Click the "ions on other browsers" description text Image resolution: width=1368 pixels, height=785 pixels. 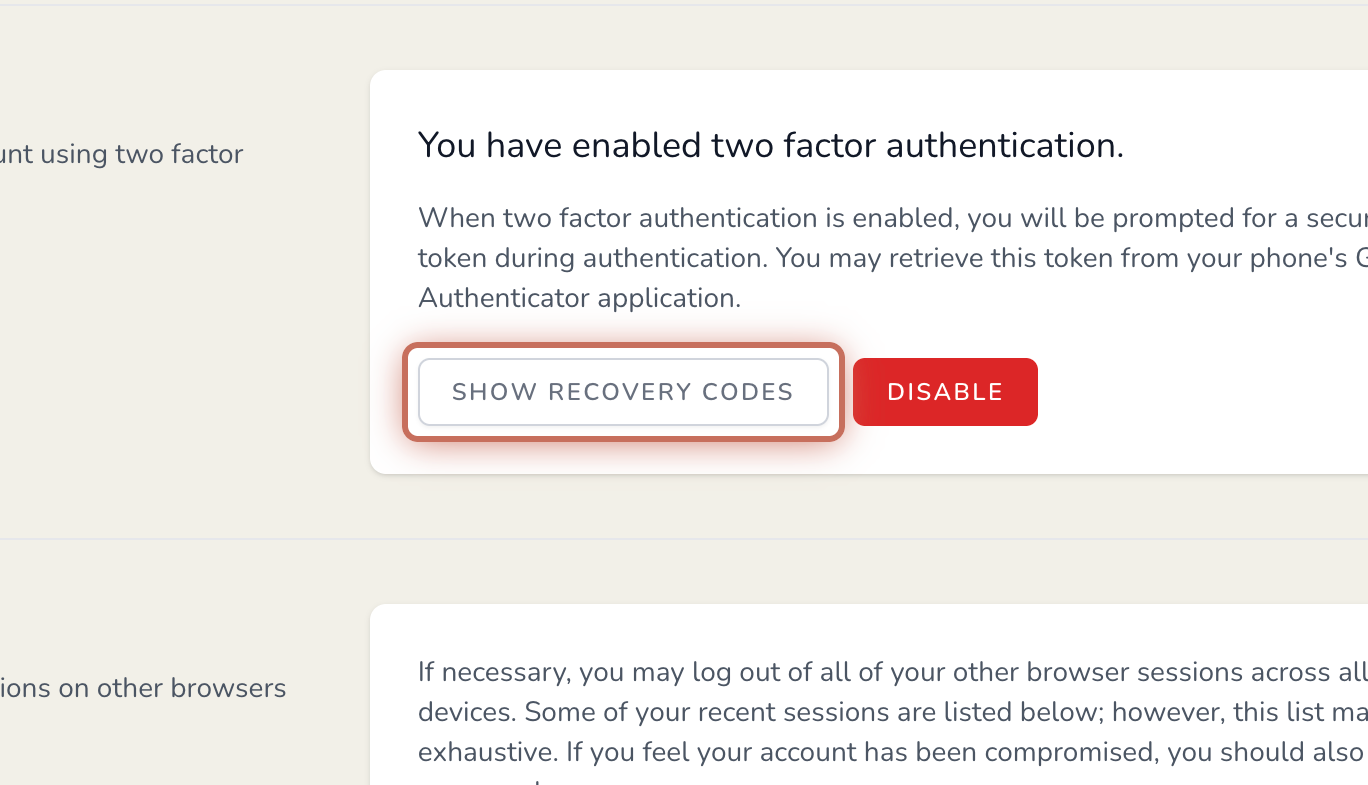point(143,688)
